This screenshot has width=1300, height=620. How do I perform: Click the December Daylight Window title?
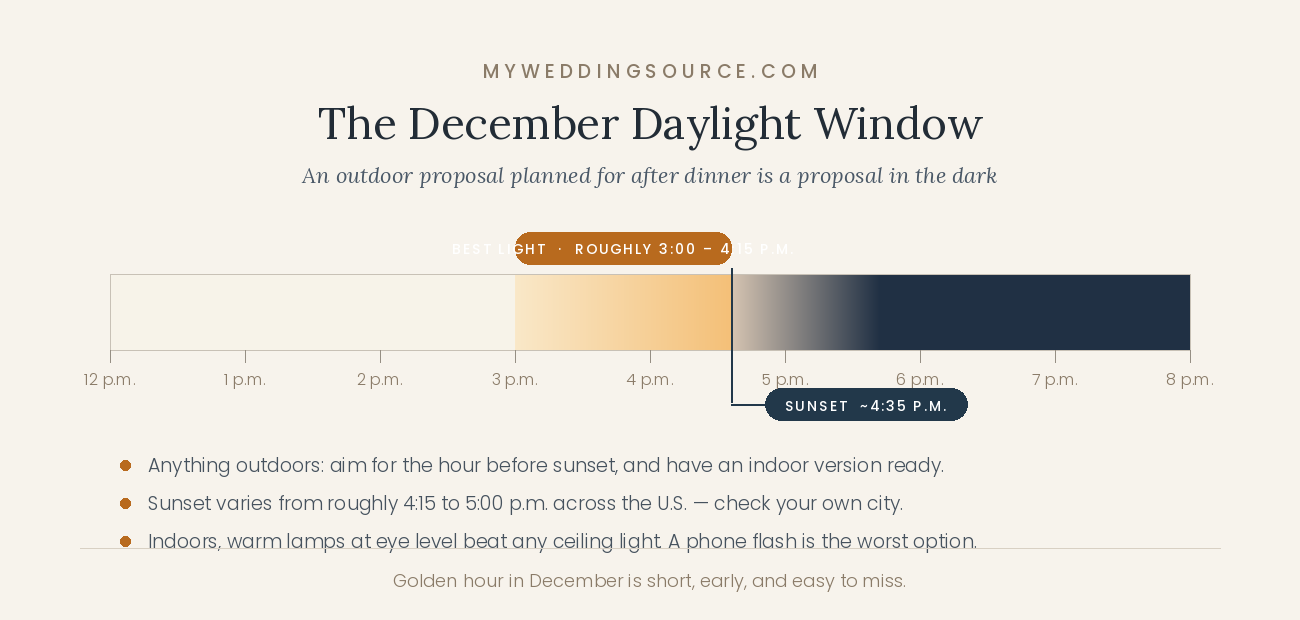click(650, 124)
